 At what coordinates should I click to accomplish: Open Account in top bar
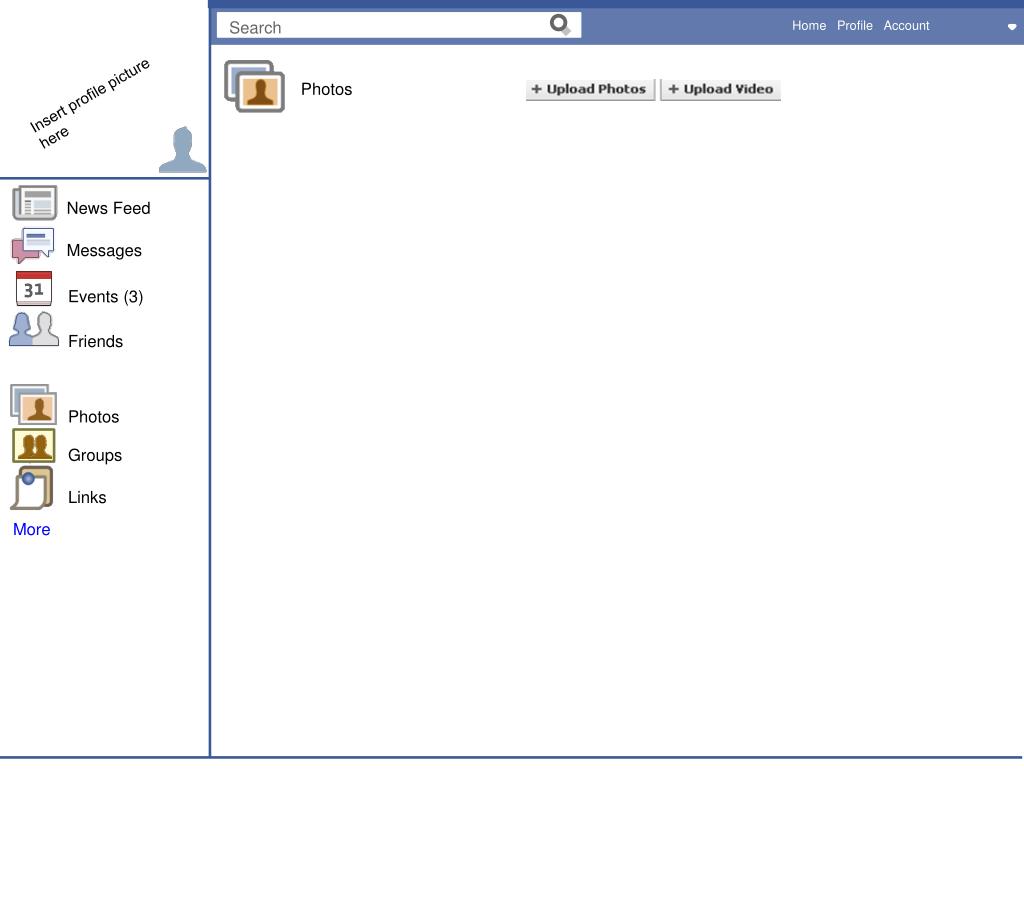pyautogui.click(x=906, y=25)
